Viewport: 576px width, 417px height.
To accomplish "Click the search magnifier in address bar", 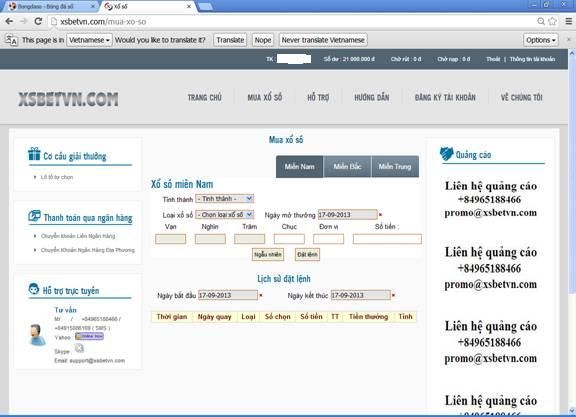I will click(541, 21).
